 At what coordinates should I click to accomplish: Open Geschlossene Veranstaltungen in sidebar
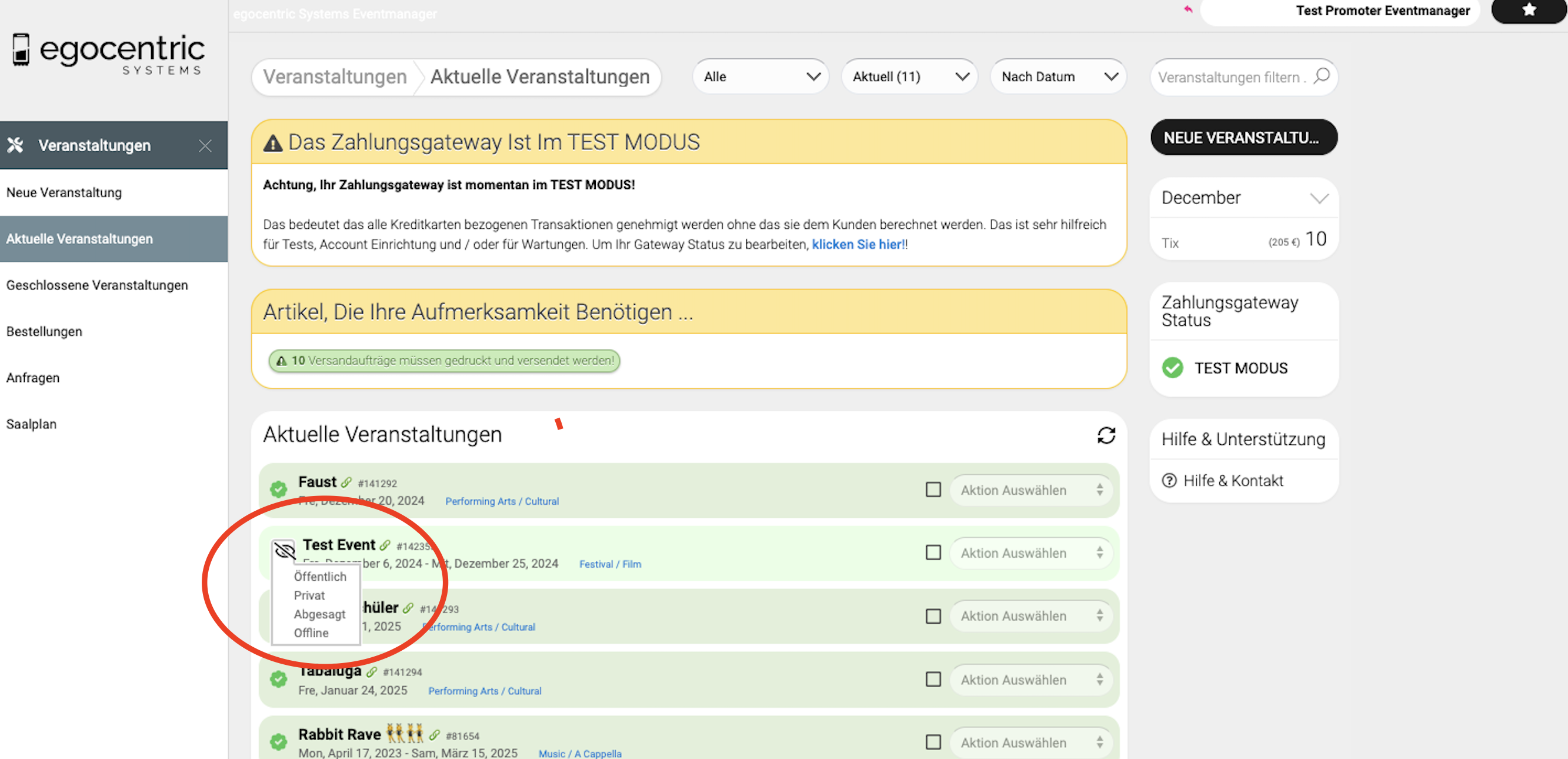pyautogui.click(x=97, y=285)
